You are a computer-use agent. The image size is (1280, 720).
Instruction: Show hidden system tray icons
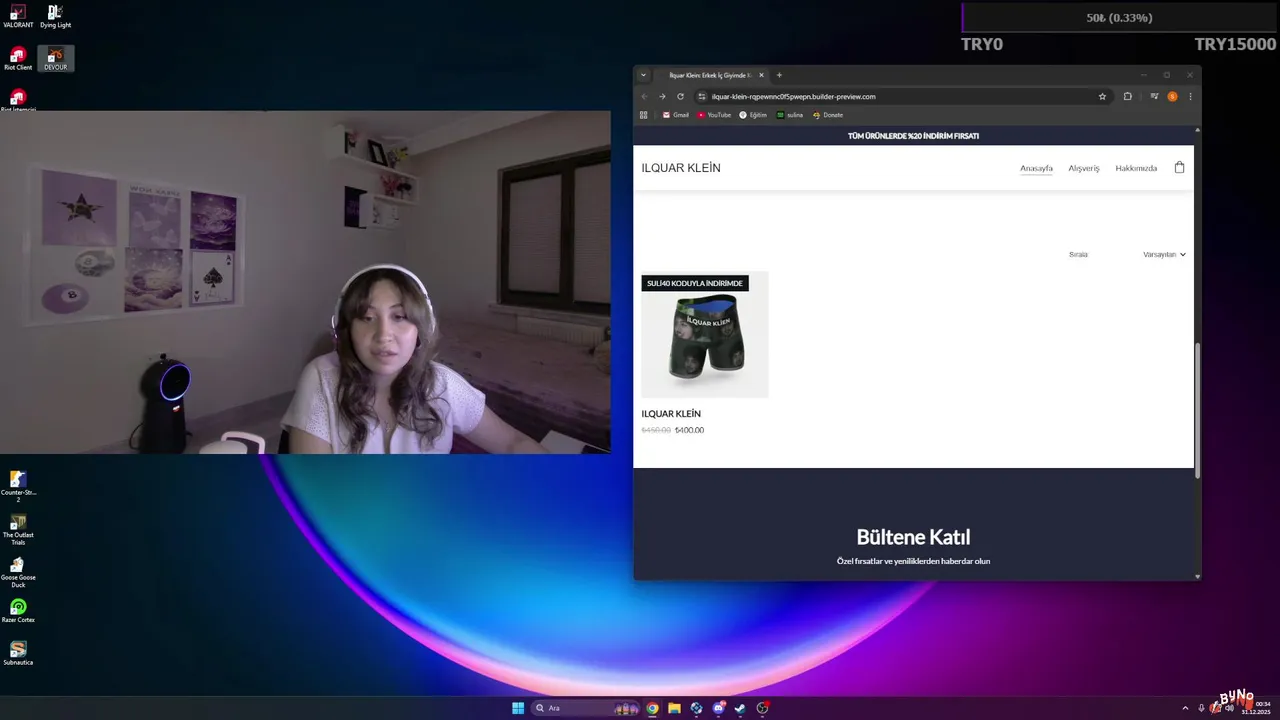click(1185, 708)
